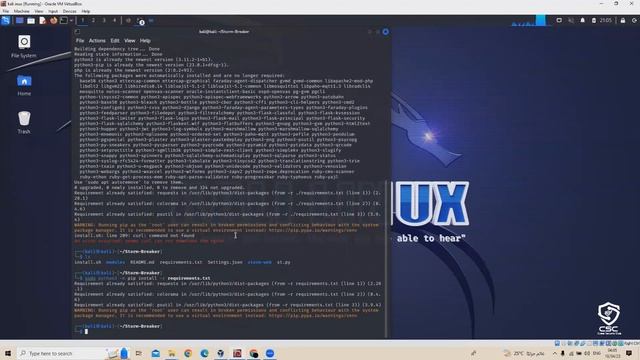
Task: Click the lock screen icon in Kali panel
Action: pyautogui.click(x=623, y=20)
